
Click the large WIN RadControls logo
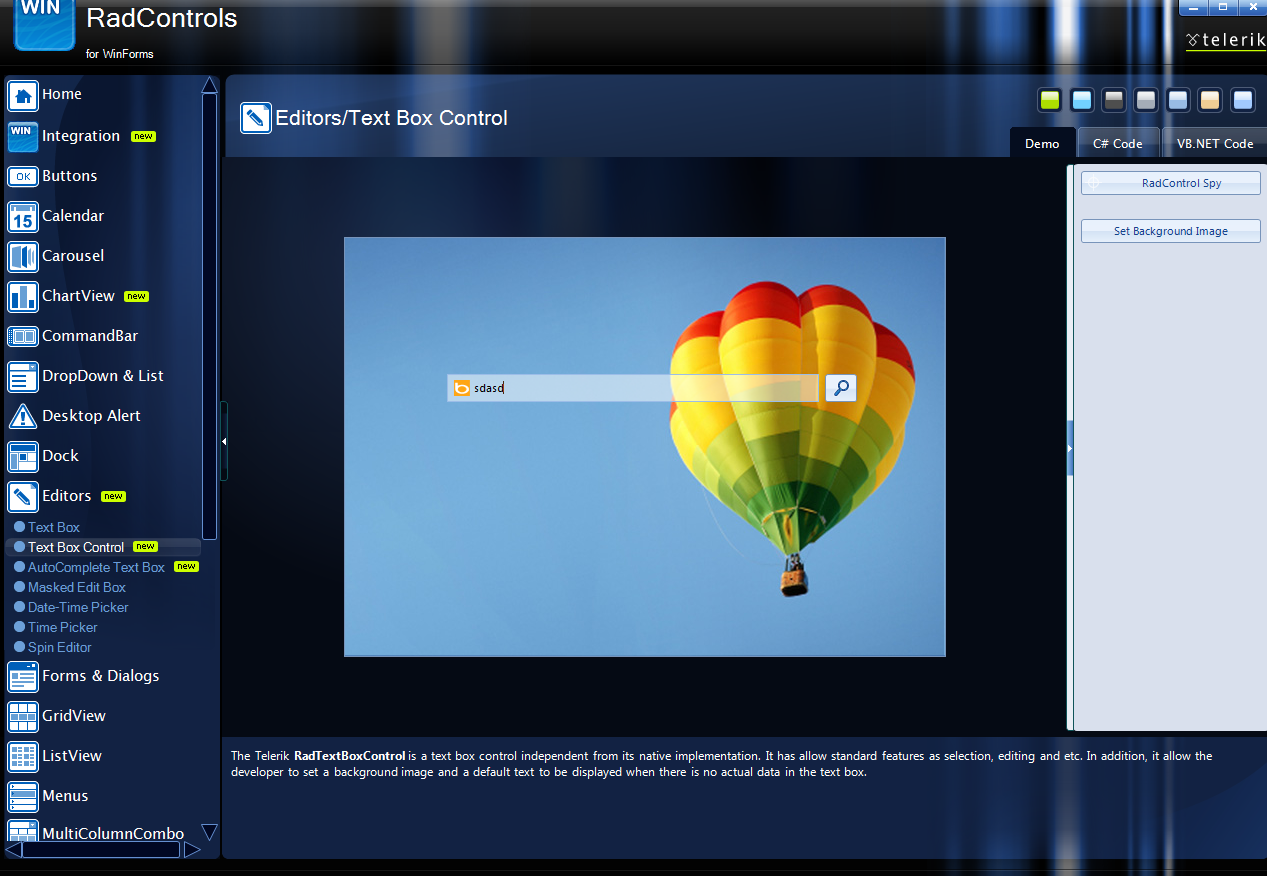tap(44, 24)
